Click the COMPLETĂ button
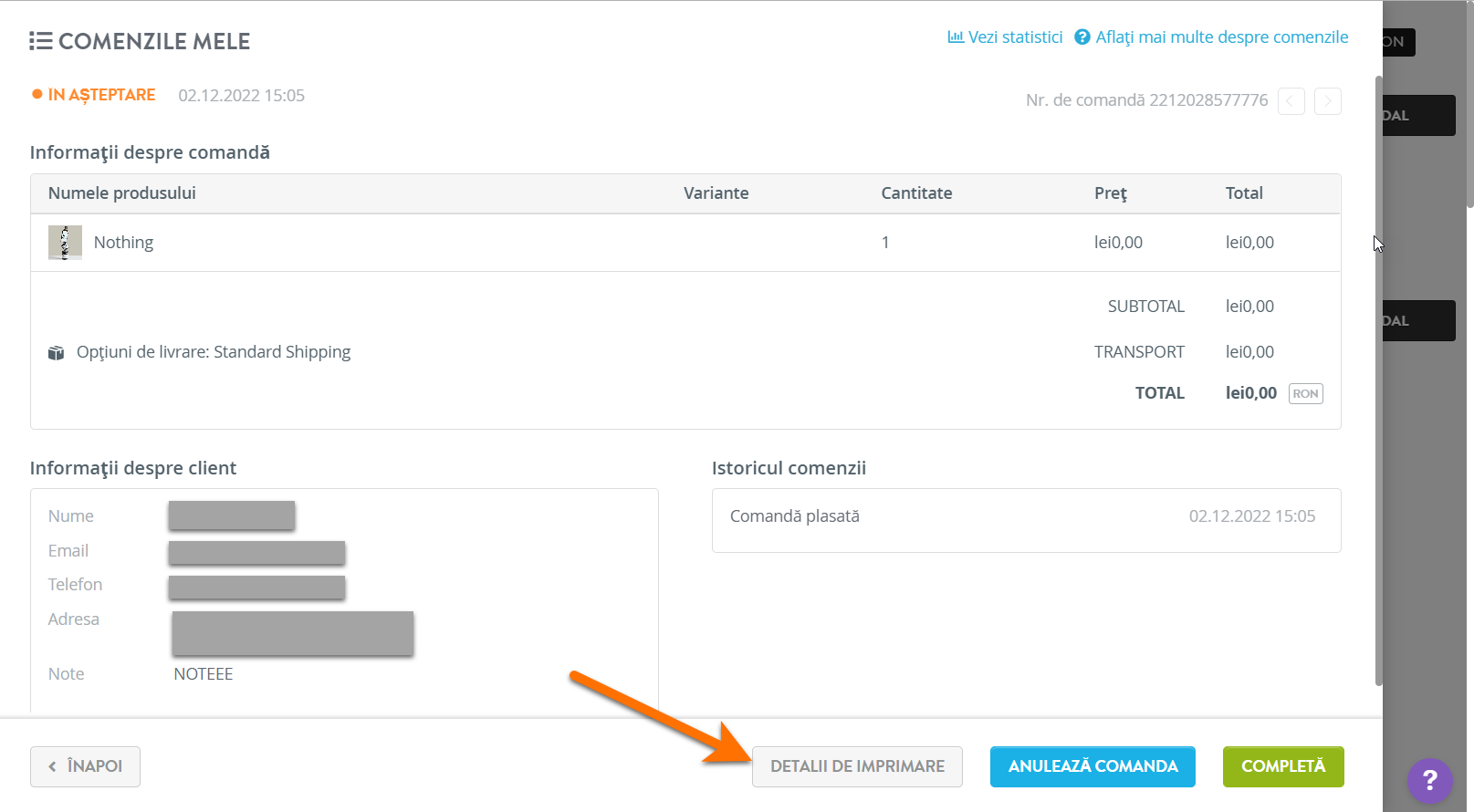 pos(1283,766)
